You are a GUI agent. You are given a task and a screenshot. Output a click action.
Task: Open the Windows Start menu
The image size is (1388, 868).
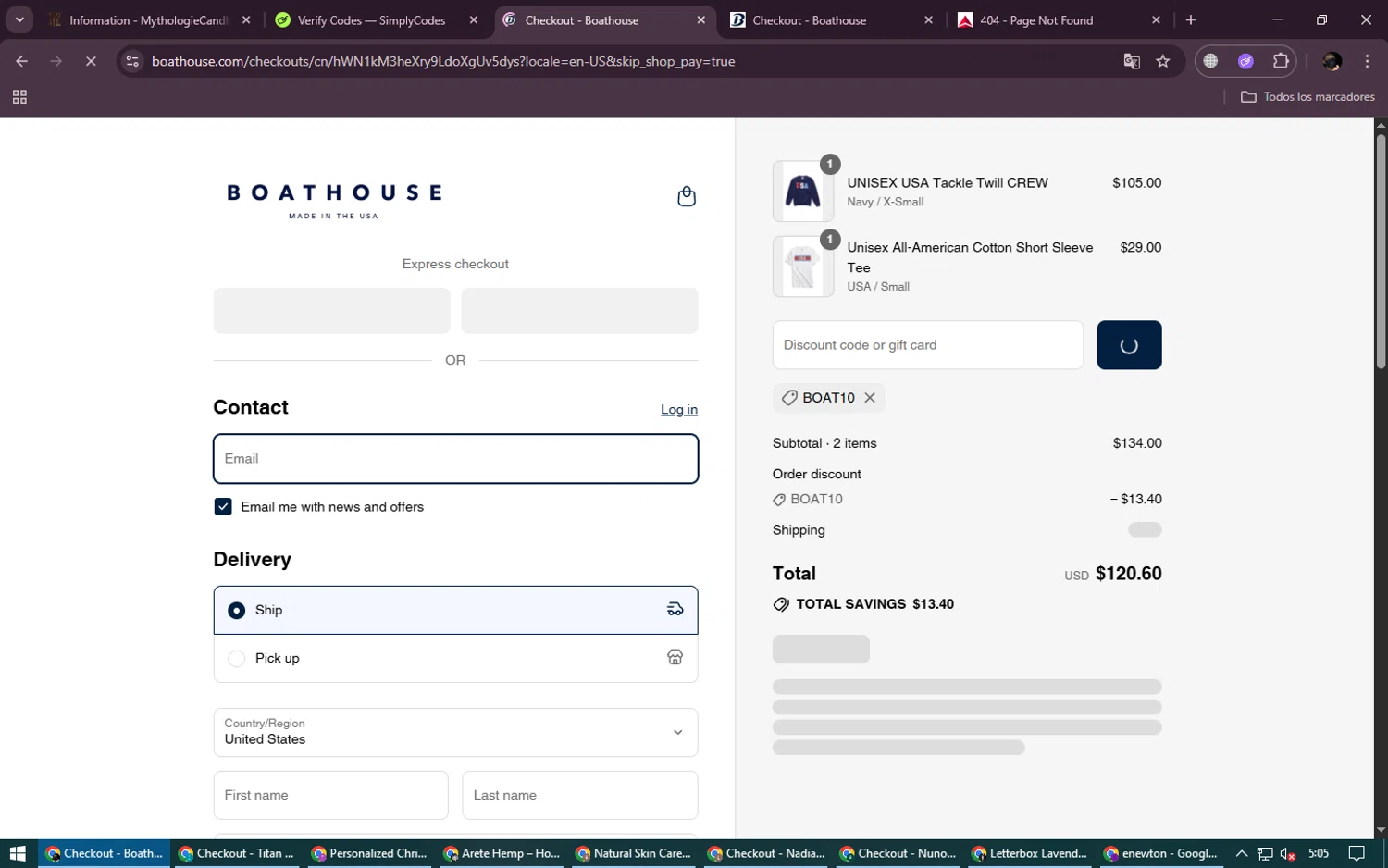[18, 853]
